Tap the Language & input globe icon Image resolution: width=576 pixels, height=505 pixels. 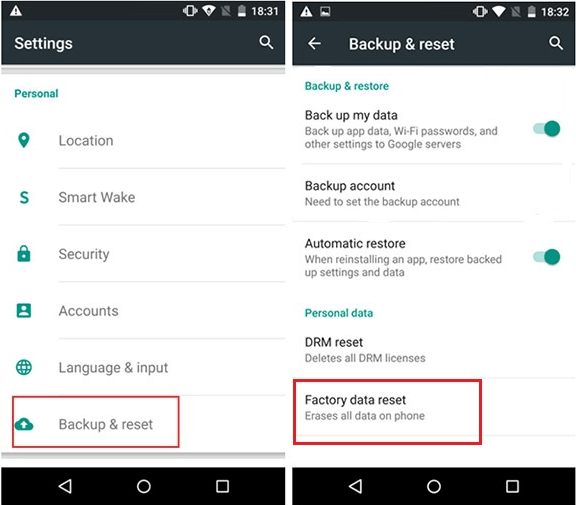click(x=24, y=367)
